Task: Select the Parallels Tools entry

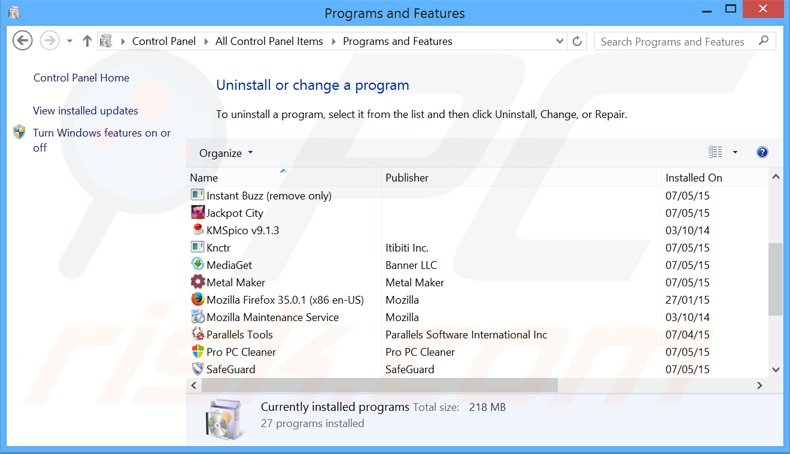Action: click(x=239, y=335)
